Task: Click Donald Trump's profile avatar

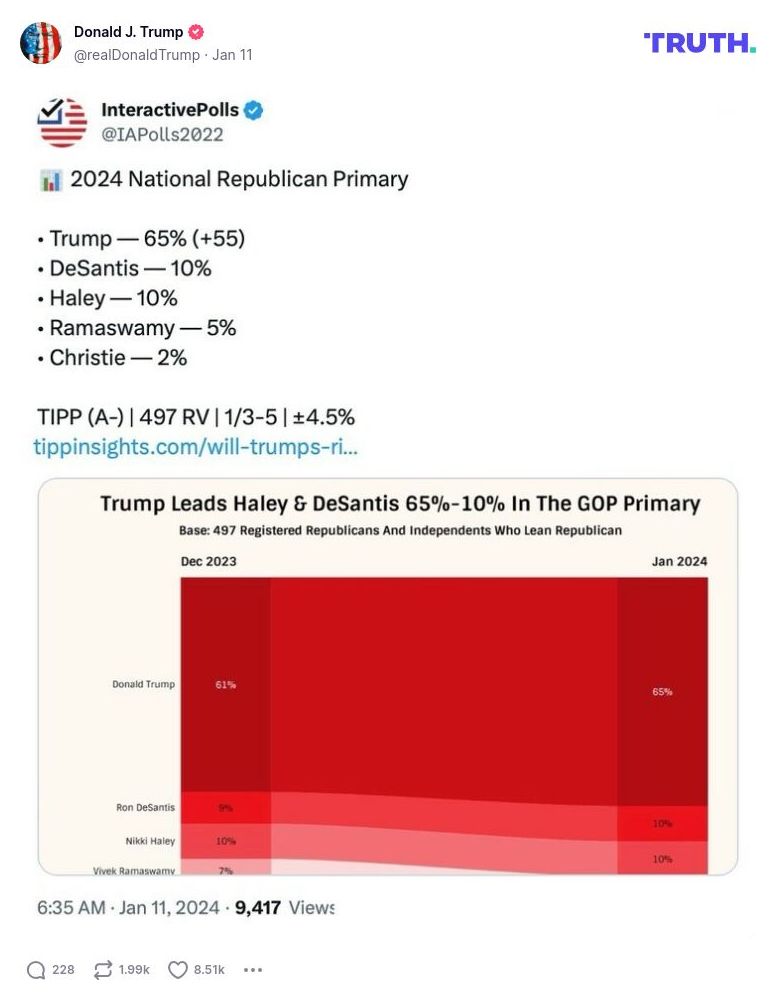Action: 41,42
